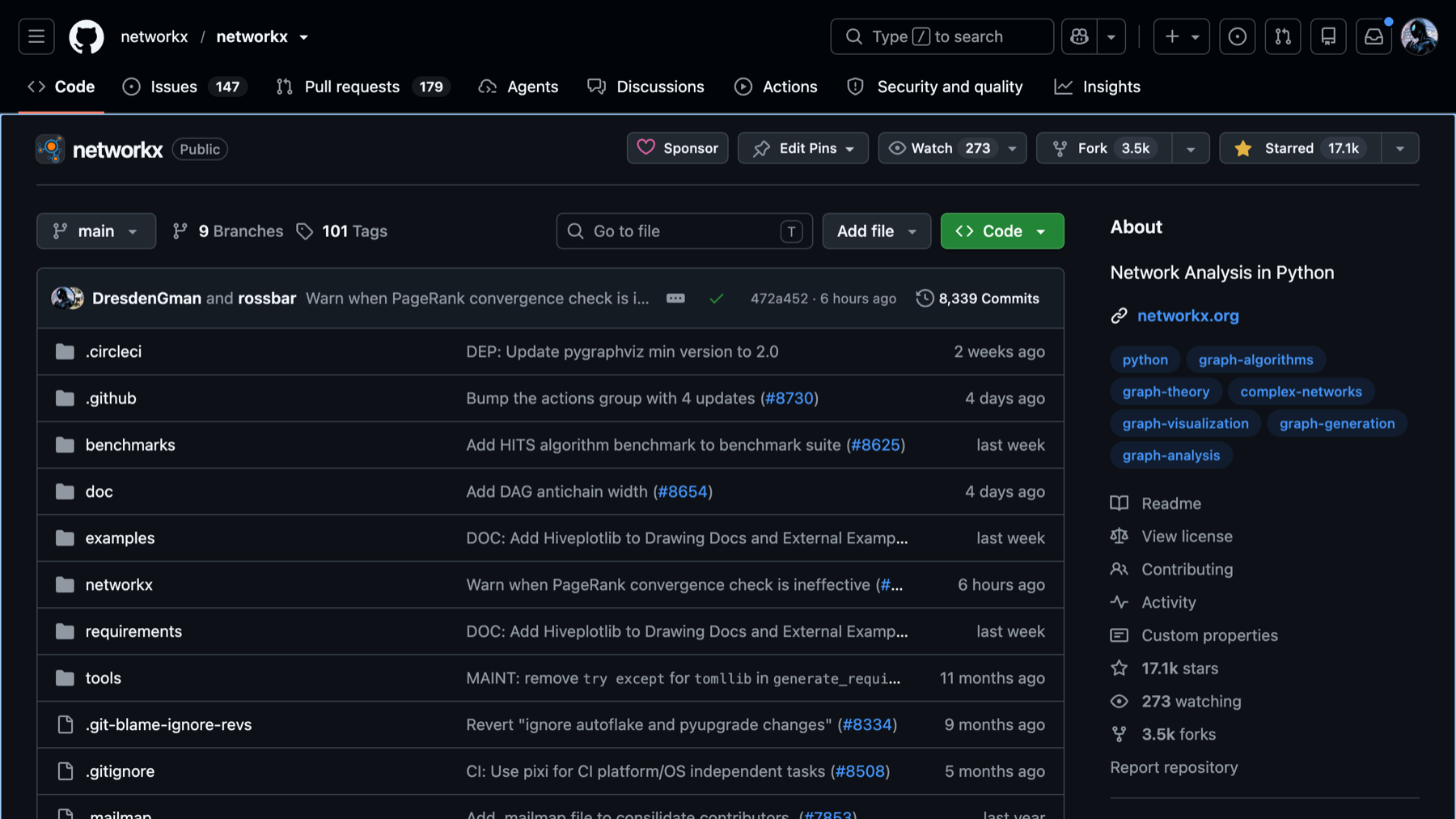
Task: Click the link icon beside networkx.org
Action: coord(1119,316)
